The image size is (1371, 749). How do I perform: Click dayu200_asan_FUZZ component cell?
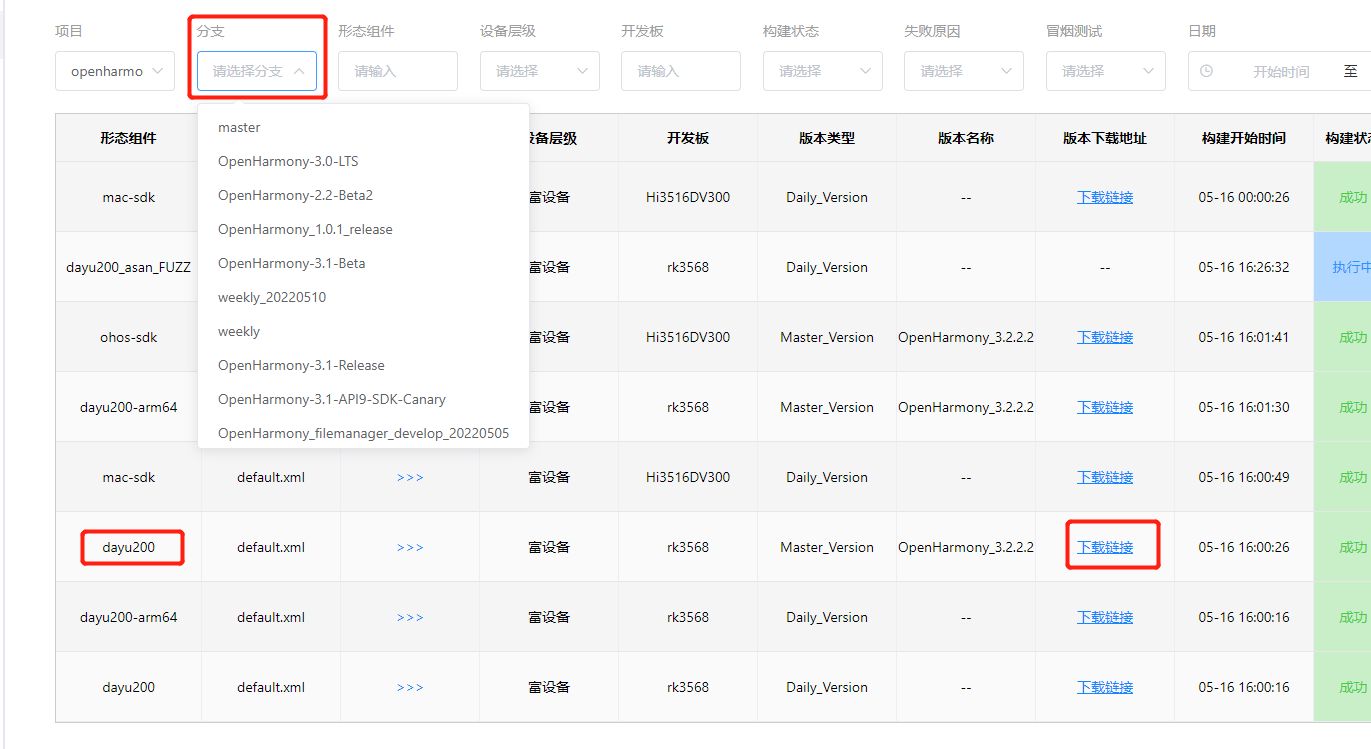[128, 267]
